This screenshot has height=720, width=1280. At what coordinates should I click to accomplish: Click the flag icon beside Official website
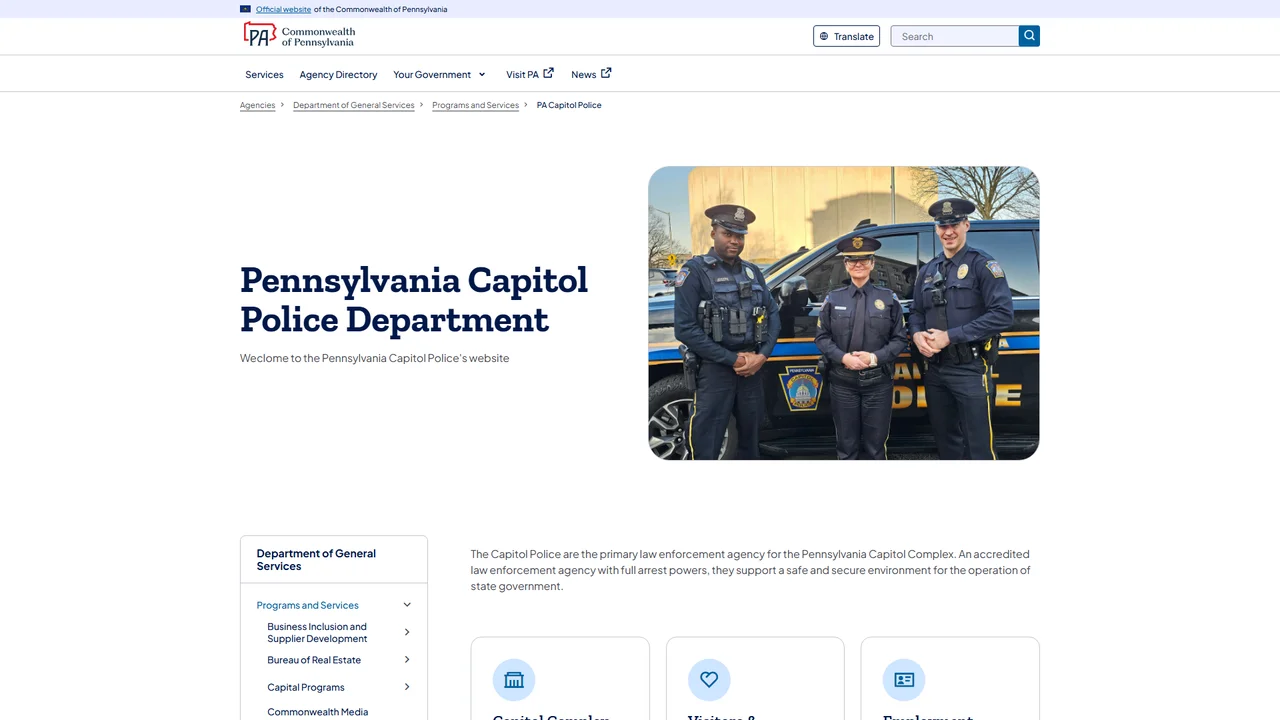click(x=245, y=9)
